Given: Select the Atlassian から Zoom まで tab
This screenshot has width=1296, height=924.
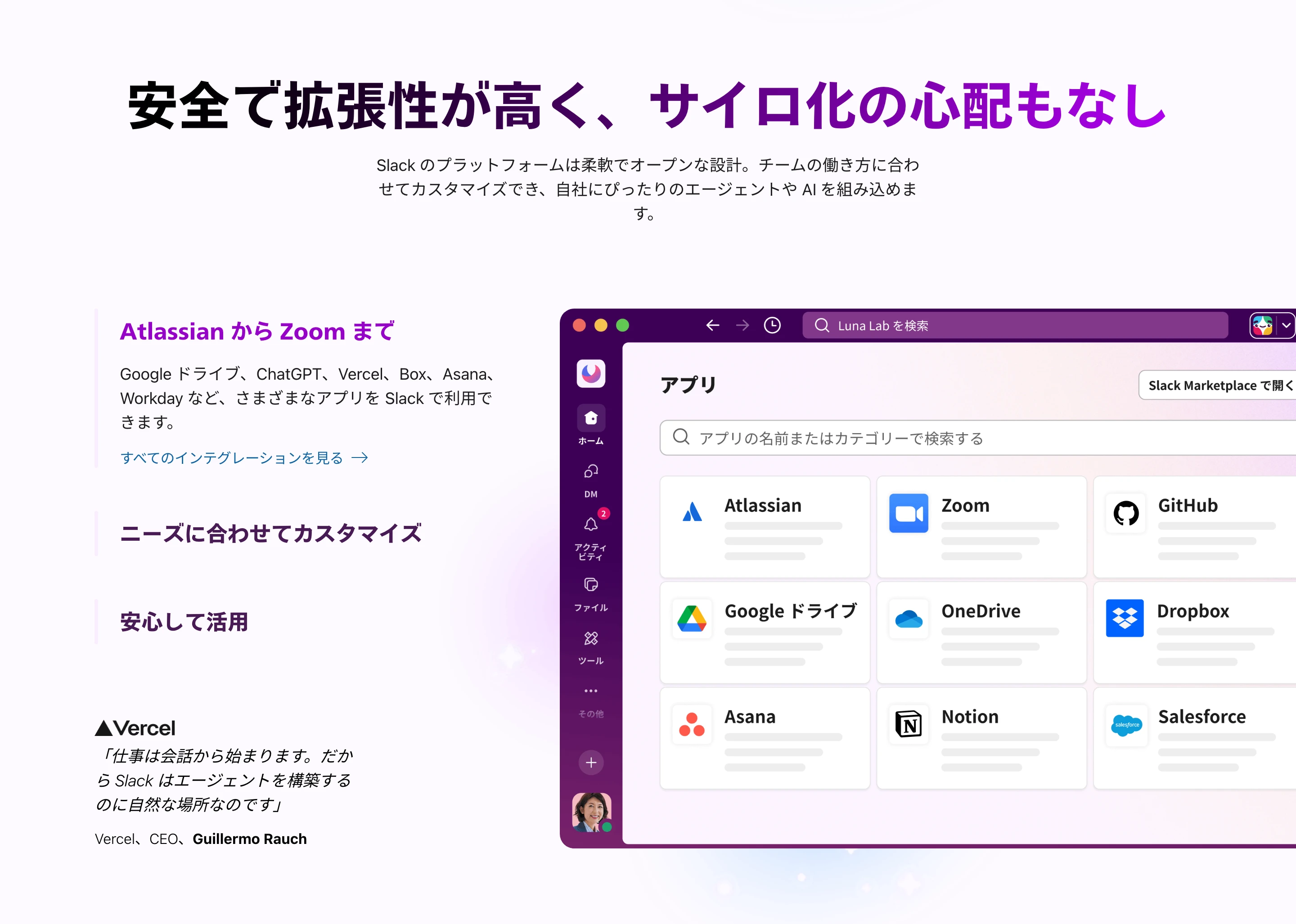Looking at the screenshot, I should pos(256,331).
